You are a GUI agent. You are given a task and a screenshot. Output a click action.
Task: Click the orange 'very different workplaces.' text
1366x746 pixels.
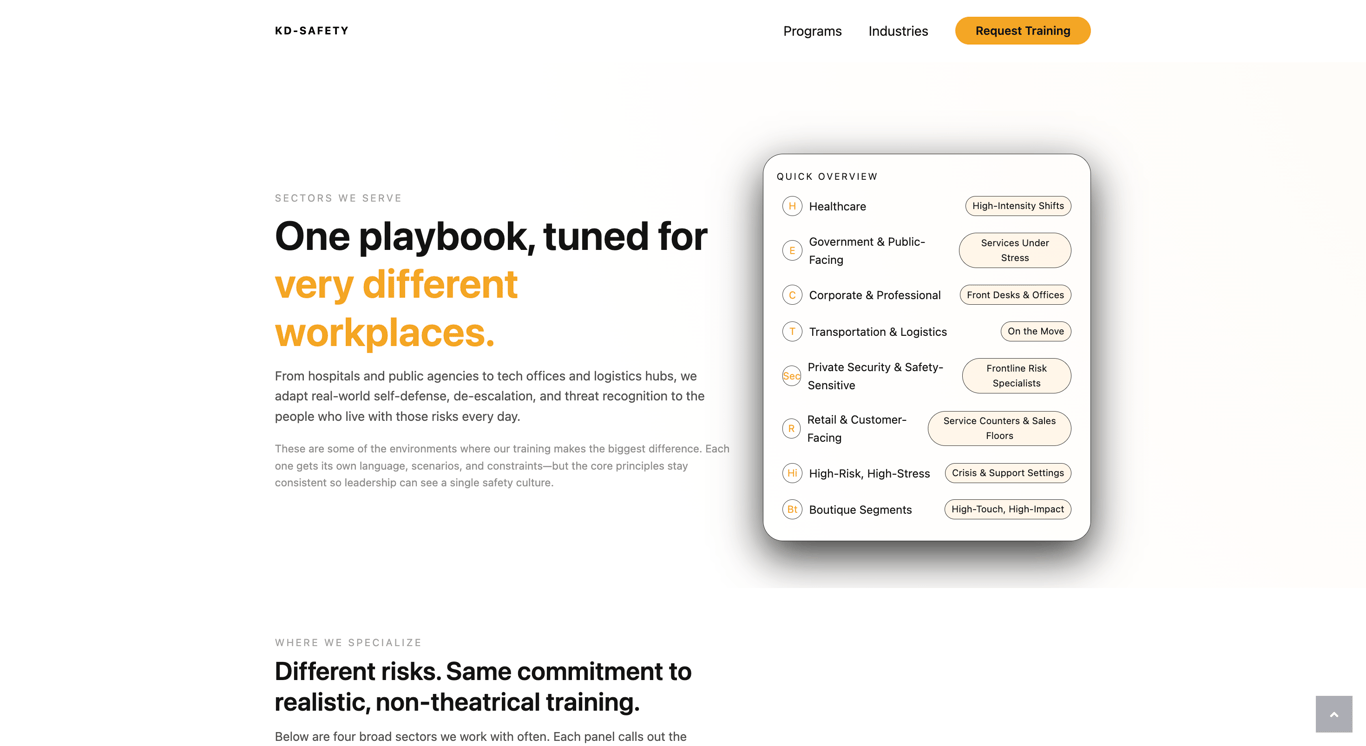coord(396,308)
